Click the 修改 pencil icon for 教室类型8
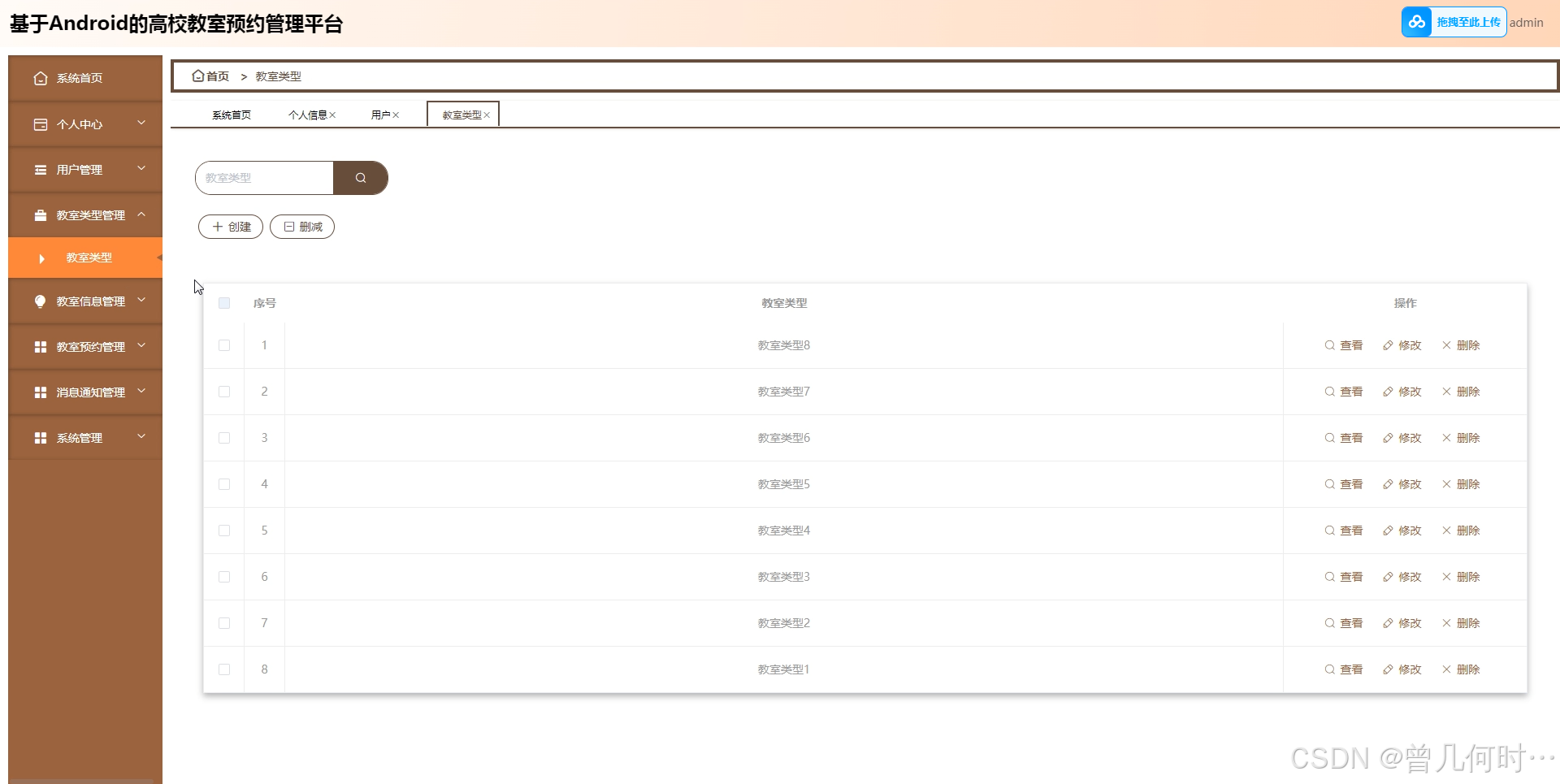This screenshot has height=784, width=1560. click(1387, 344)
